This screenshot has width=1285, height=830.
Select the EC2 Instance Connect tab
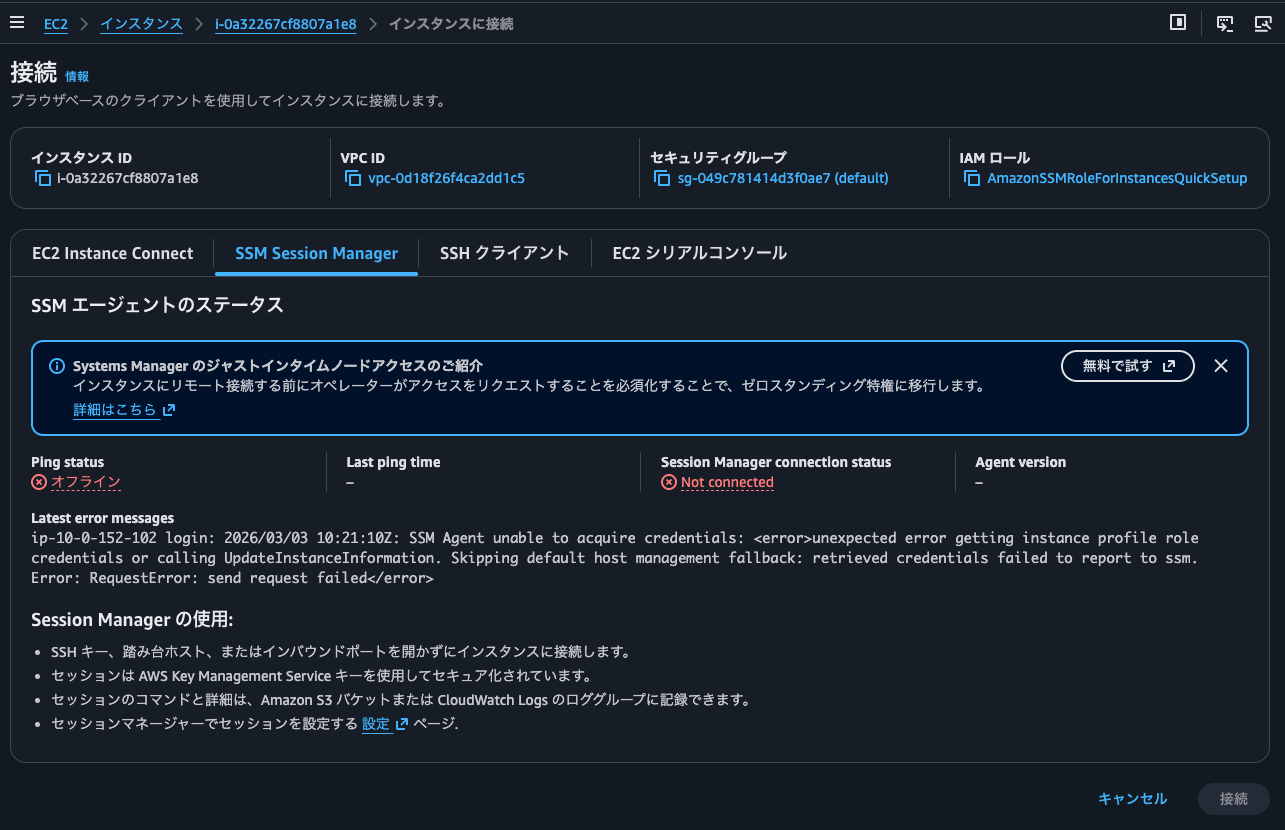113,253
